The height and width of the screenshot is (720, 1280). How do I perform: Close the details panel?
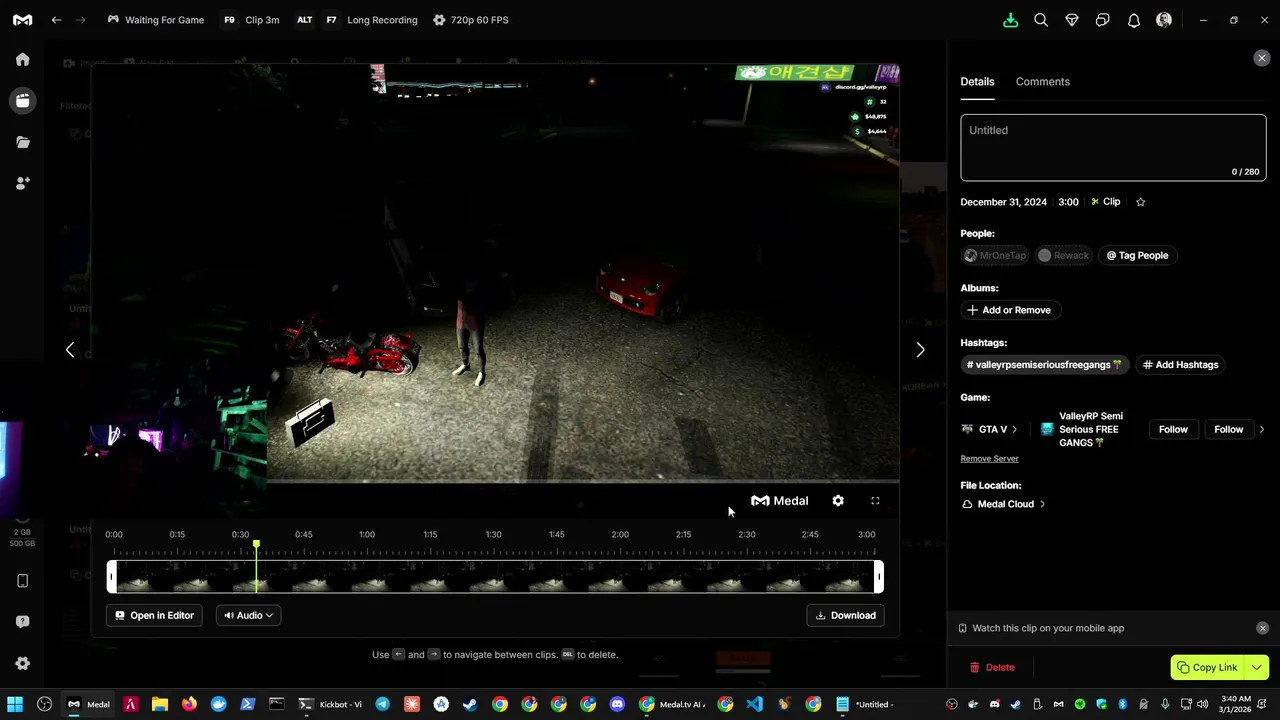(1261, 58)
